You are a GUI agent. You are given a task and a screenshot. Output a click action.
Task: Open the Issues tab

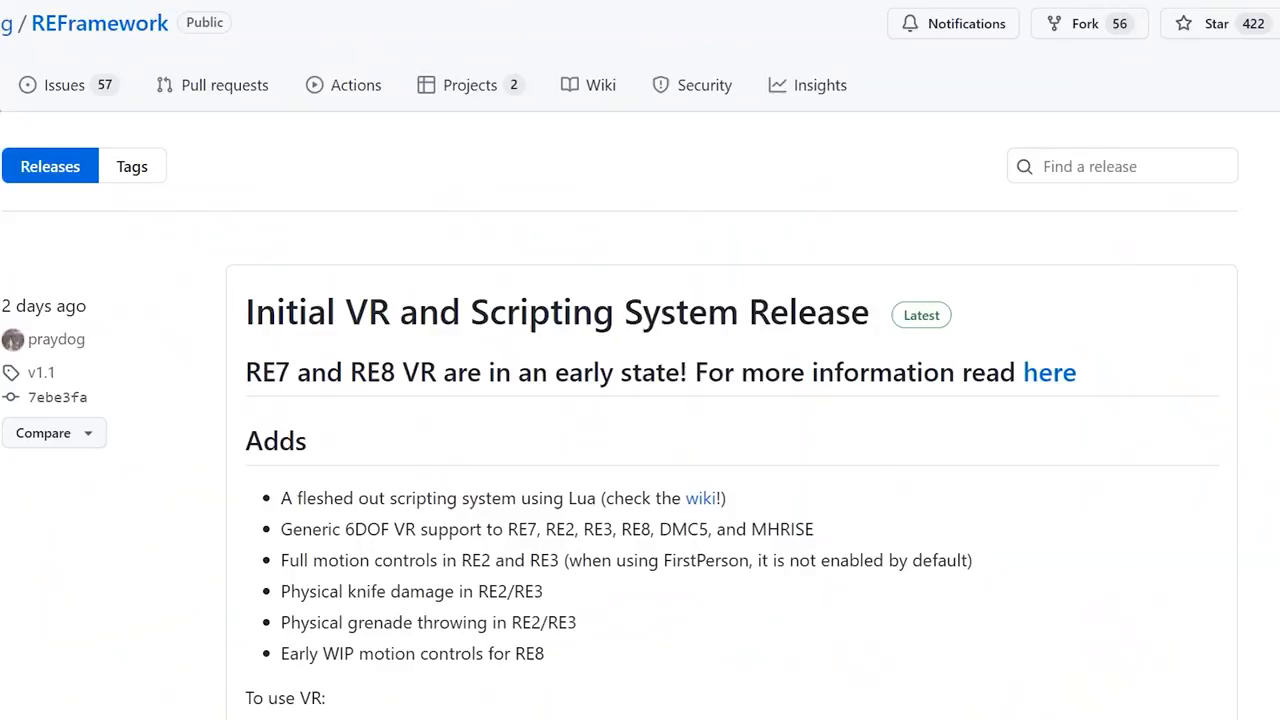point(68,85)
